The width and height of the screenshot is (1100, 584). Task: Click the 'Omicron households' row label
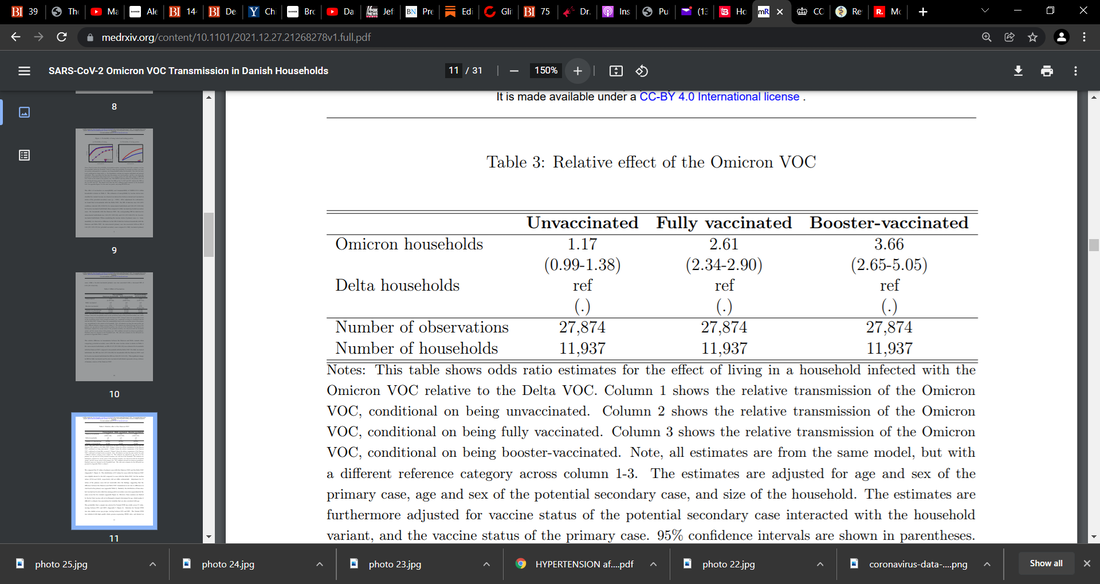click(x=409, y=244)
